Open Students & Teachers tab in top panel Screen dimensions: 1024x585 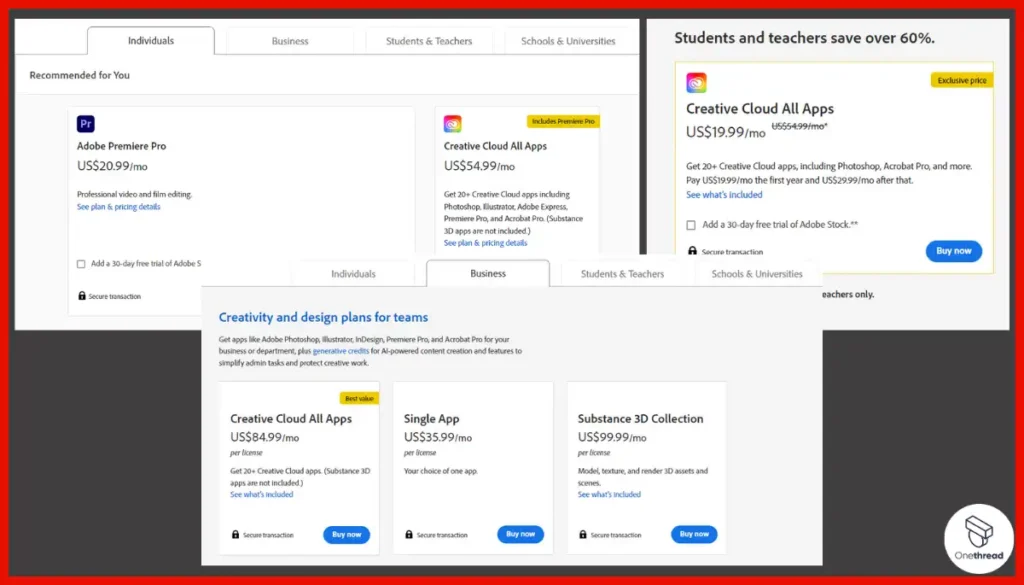click(429, 40)
